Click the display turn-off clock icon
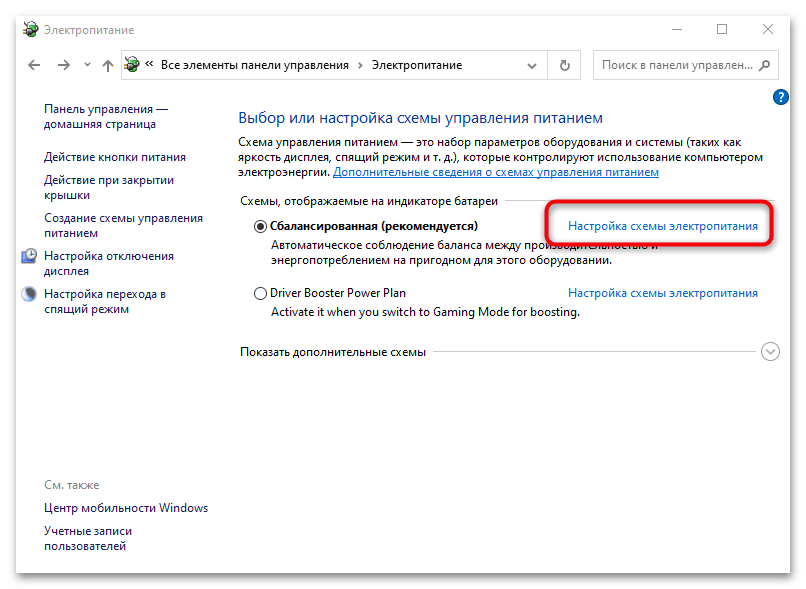Viewport: 806px width, 589px height. tap(28, 257)
